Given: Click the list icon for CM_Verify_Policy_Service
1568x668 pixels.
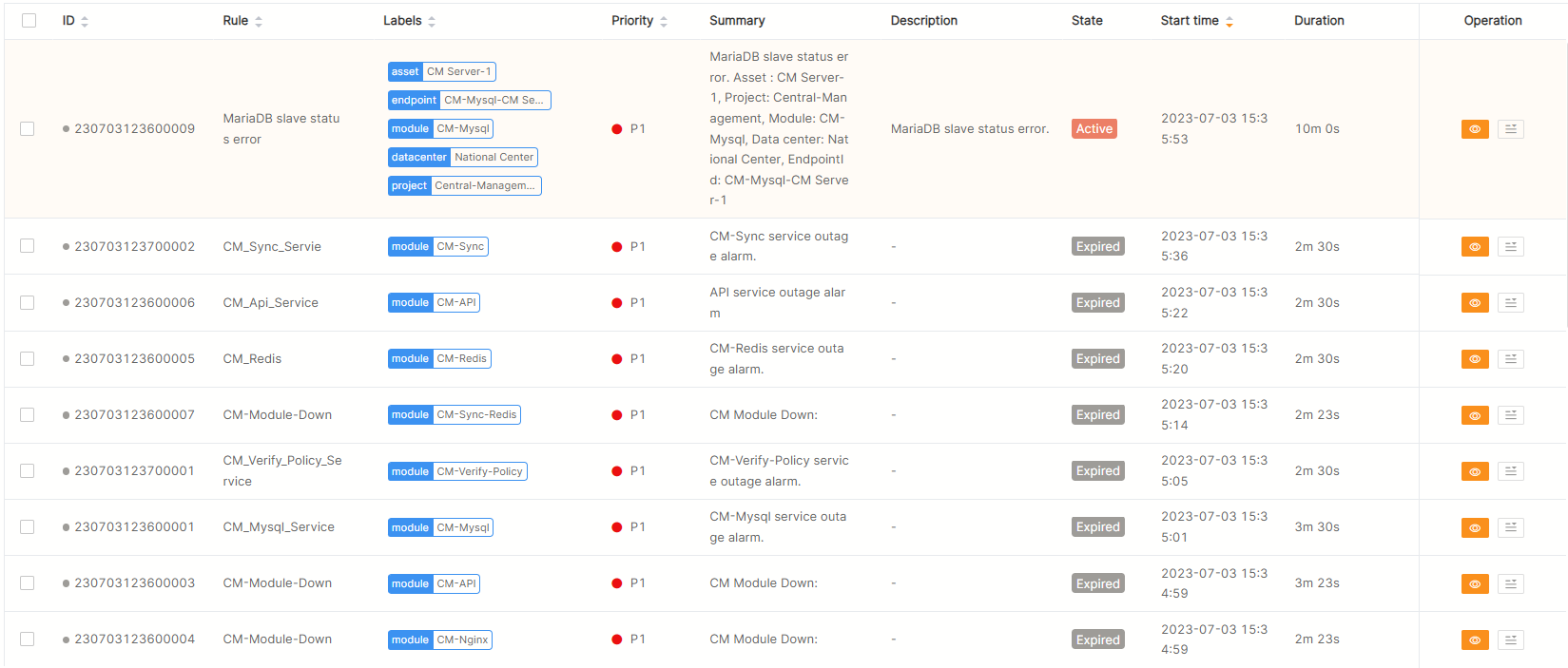Looking at the screenshot, I should coord(1510,471).
